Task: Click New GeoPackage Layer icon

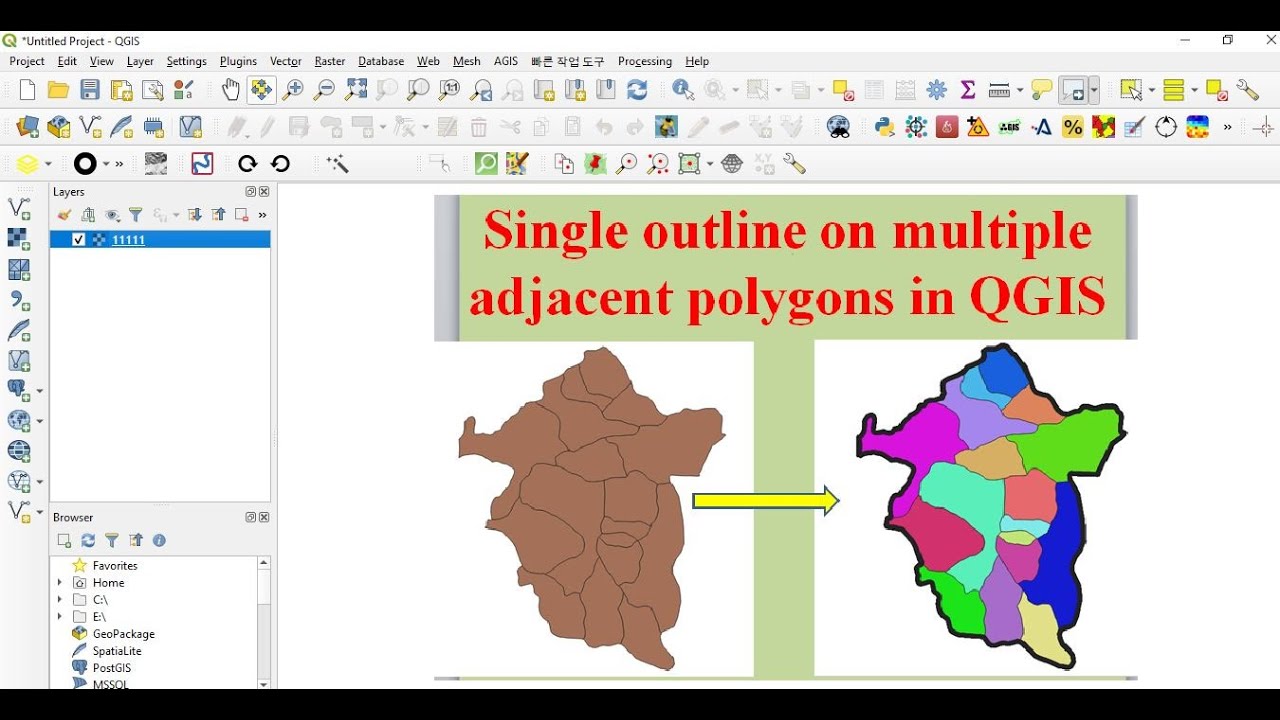Action: click(59, 127)
